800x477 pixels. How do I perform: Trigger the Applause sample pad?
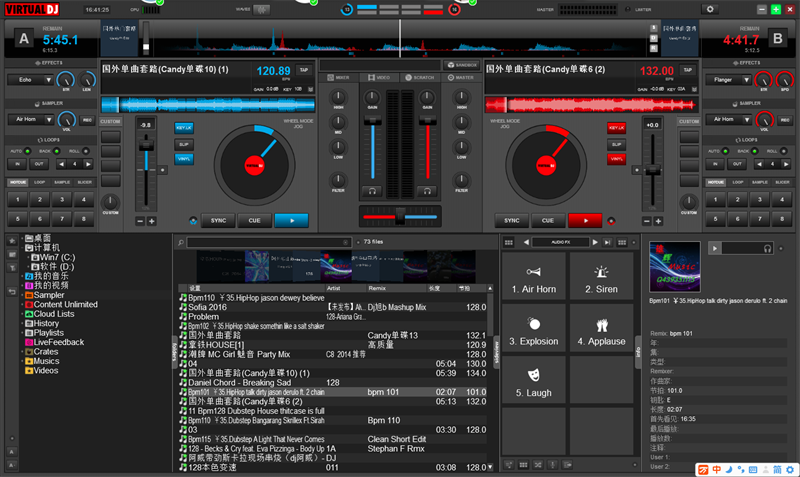tap(601, 328)
